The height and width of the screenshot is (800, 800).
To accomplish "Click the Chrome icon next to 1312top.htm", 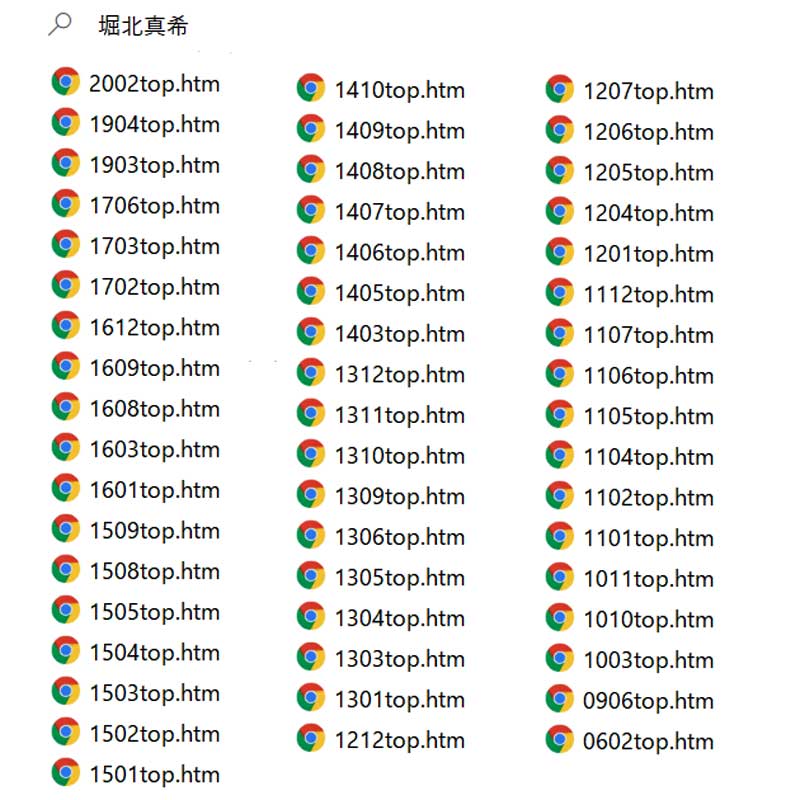I will [x=311, y=372].
